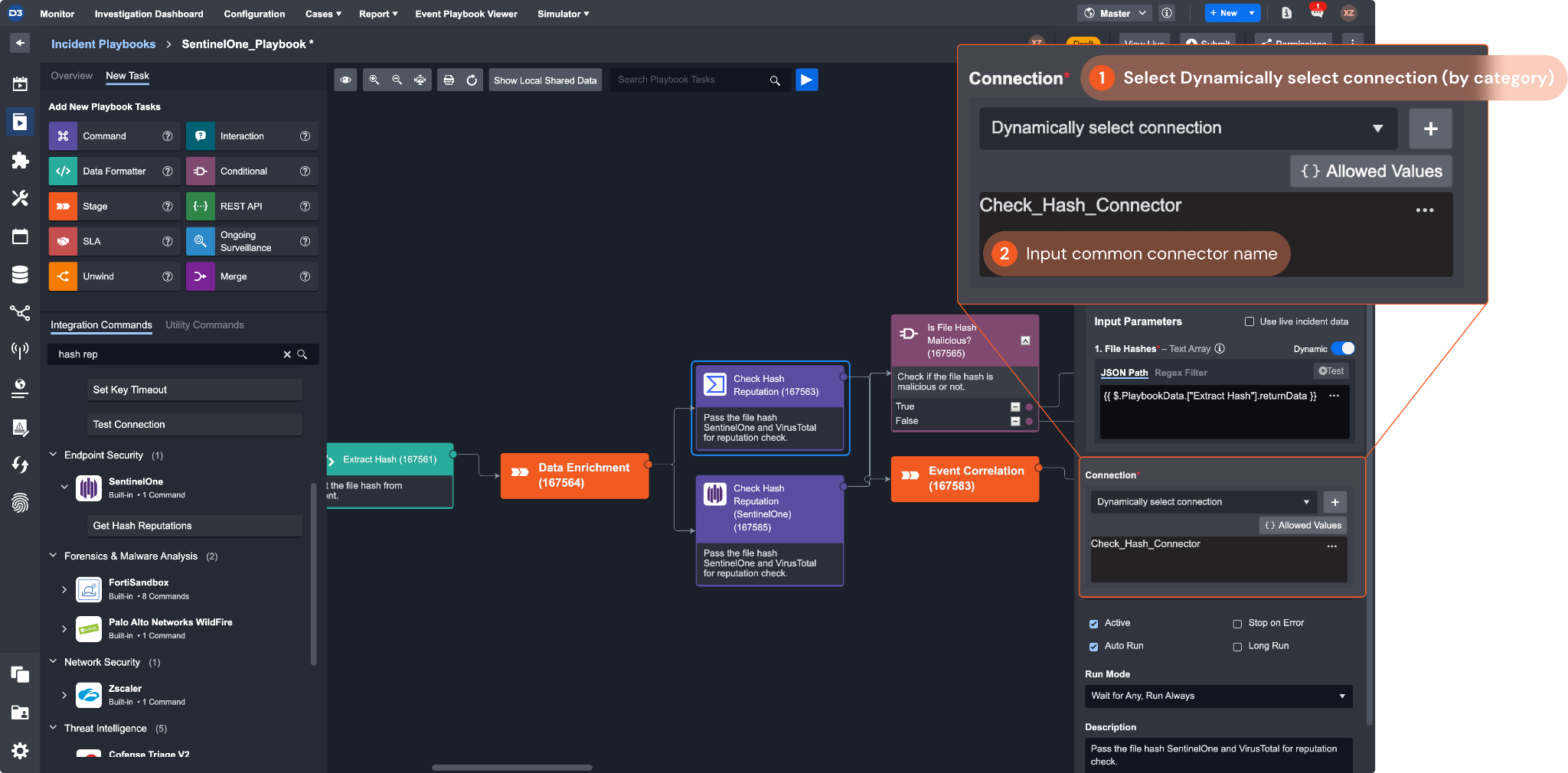Switch to Utility Commands tab

point(204,325)
